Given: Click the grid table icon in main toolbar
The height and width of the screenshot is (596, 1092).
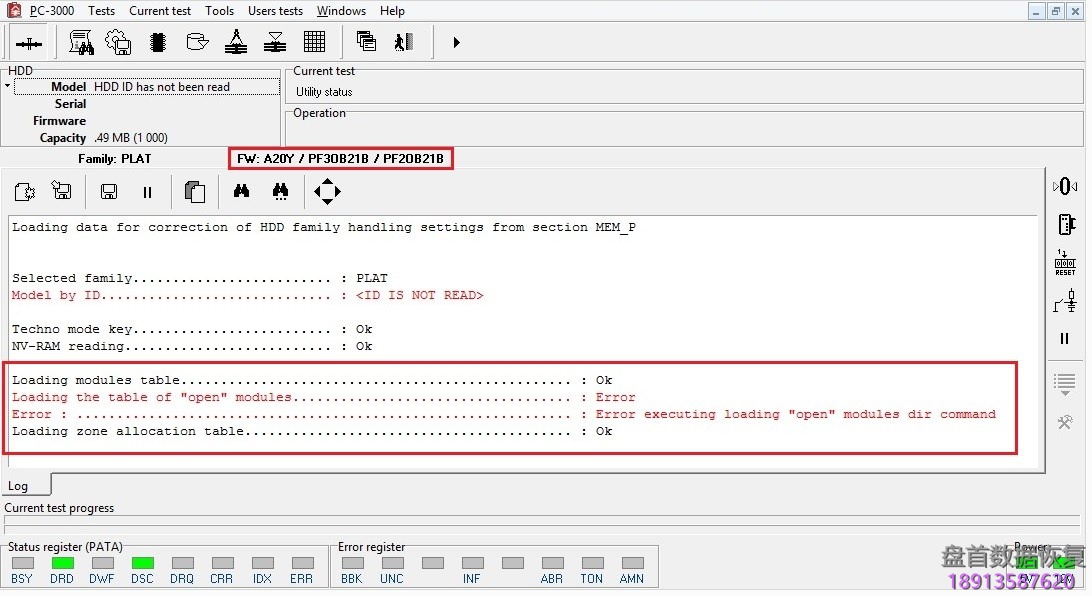Looking at the screenshot, I should [x=314, y=42].
